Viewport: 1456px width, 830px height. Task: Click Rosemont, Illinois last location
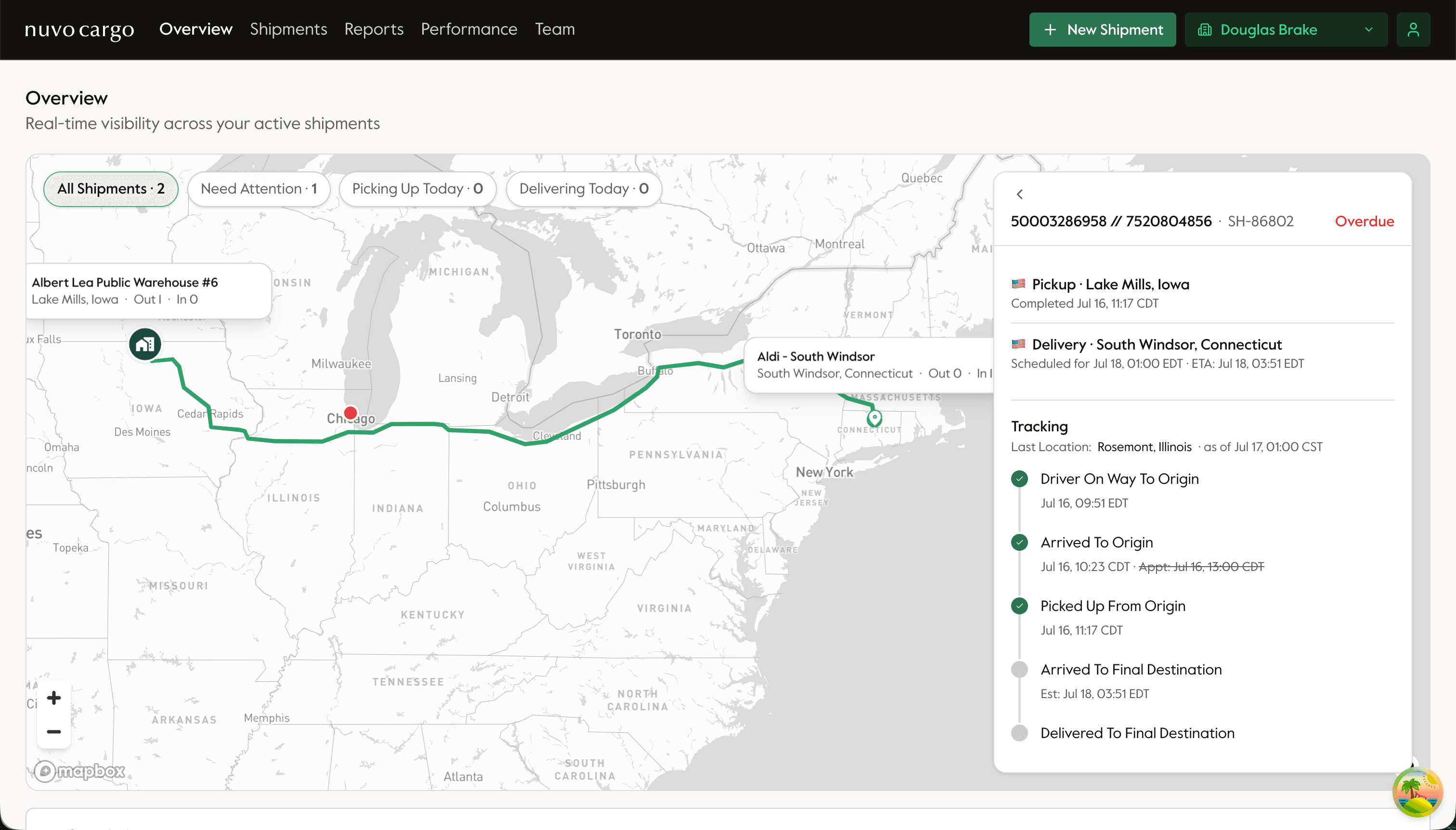[1144, 447]
